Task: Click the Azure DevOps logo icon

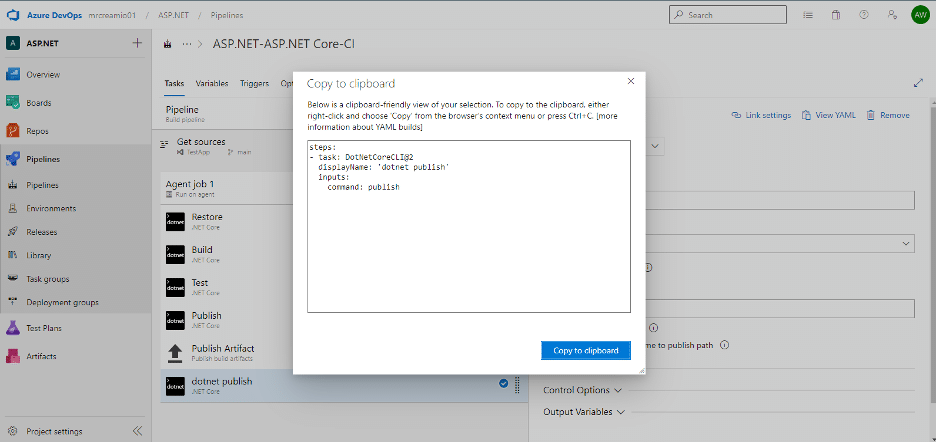Action: (x=13, y=15)
